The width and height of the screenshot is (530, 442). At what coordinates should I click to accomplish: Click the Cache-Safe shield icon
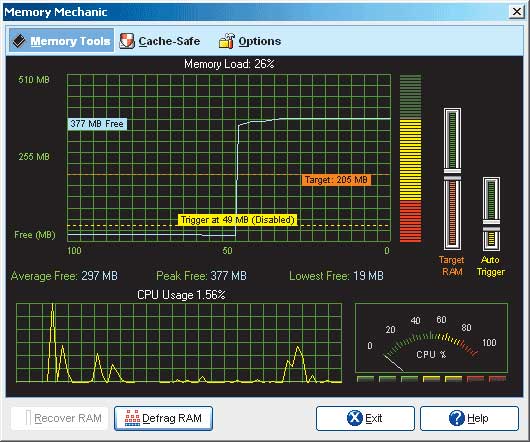point(127,41)
